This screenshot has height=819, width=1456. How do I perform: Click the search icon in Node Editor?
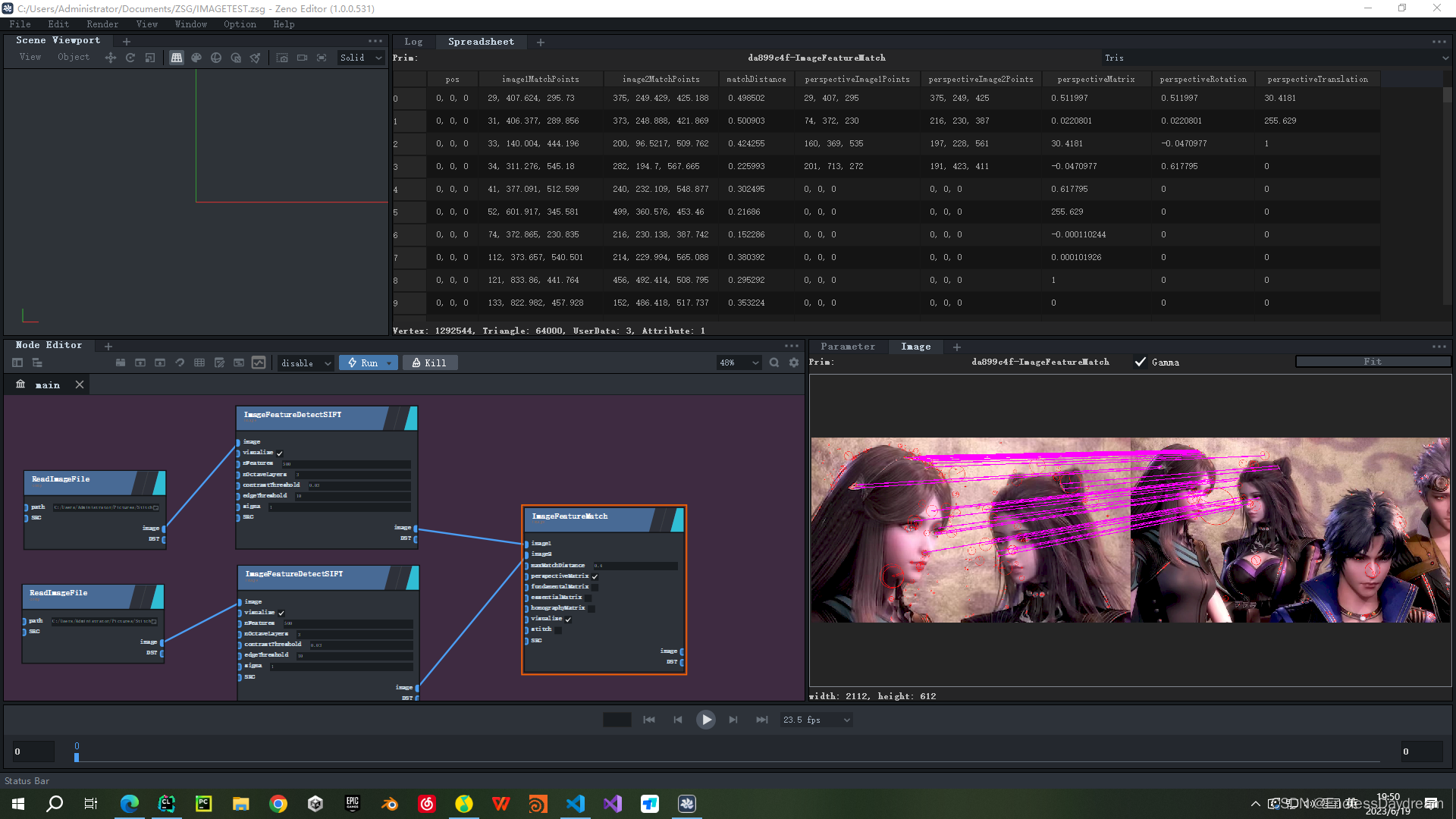click(774, 363)
